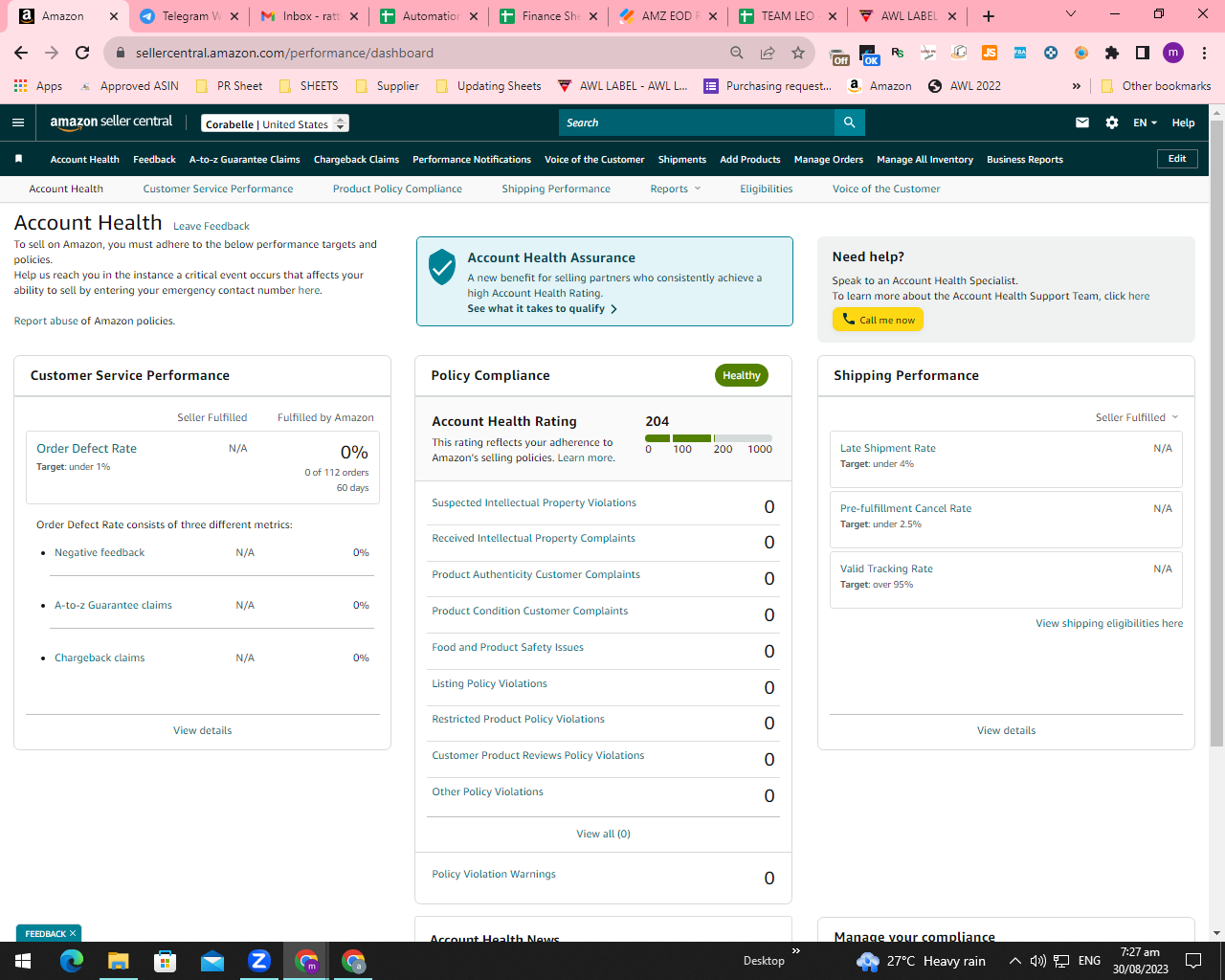
Task: Open the Seller Central hamburger menu
Action: 17,122
